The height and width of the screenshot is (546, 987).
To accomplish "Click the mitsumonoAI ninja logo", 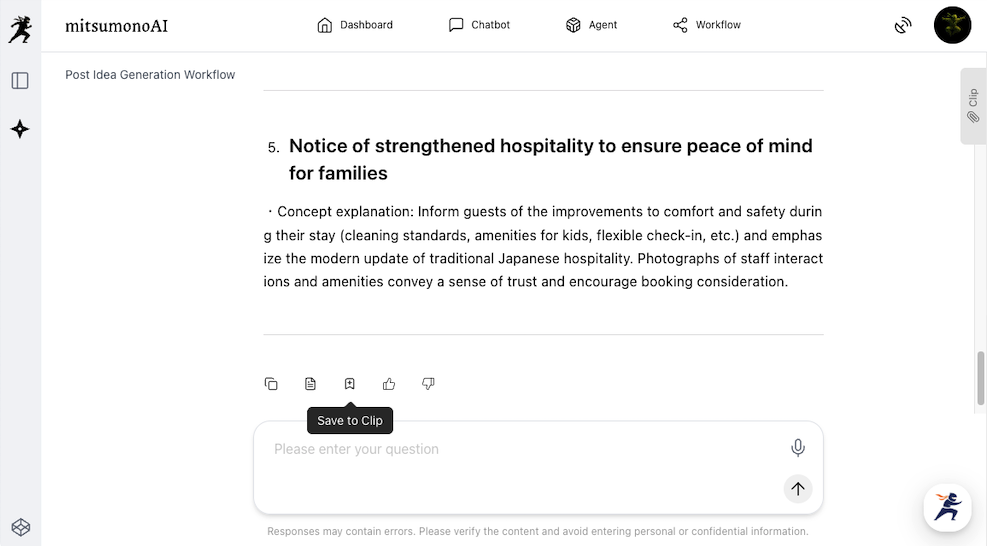I will point(20,28).
